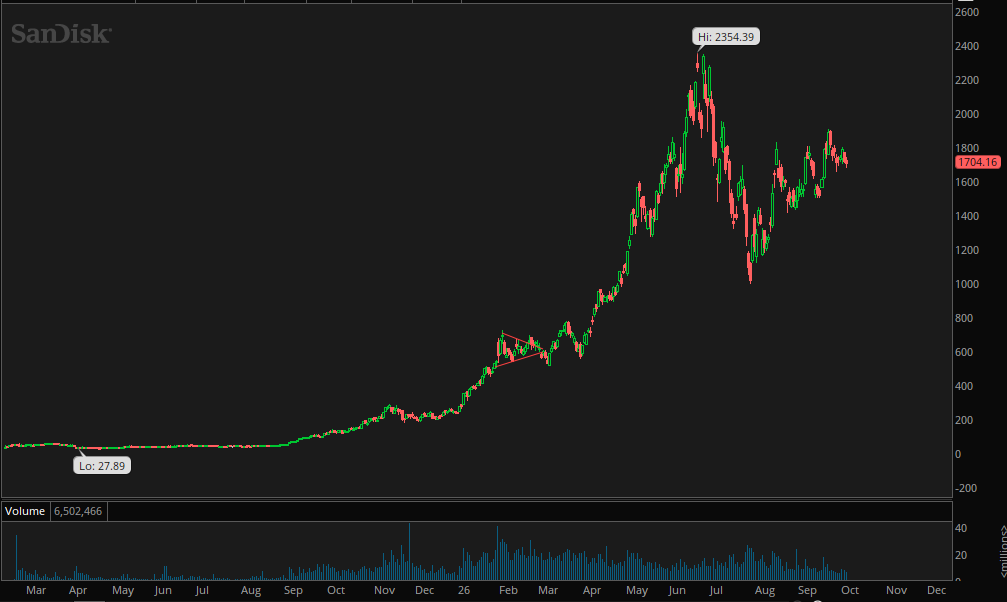Click the 40 volume axis label
Screen dimensions: 1007x602
pyautogui.click(x=961, y=528)
